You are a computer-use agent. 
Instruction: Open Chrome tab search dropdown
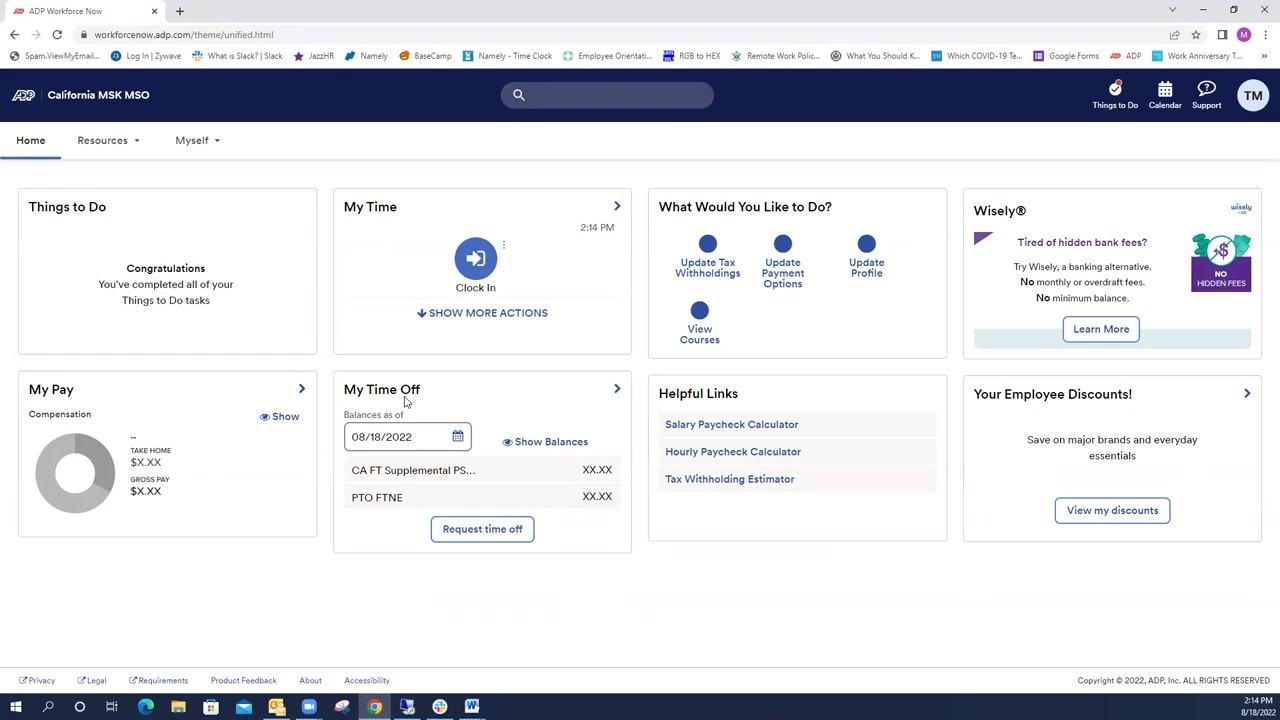[1172, 10]
